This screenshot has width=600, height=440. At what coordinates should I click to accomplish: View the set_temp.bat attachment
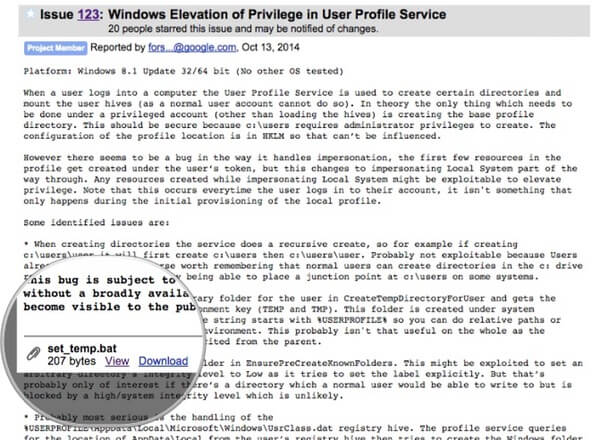117,361
